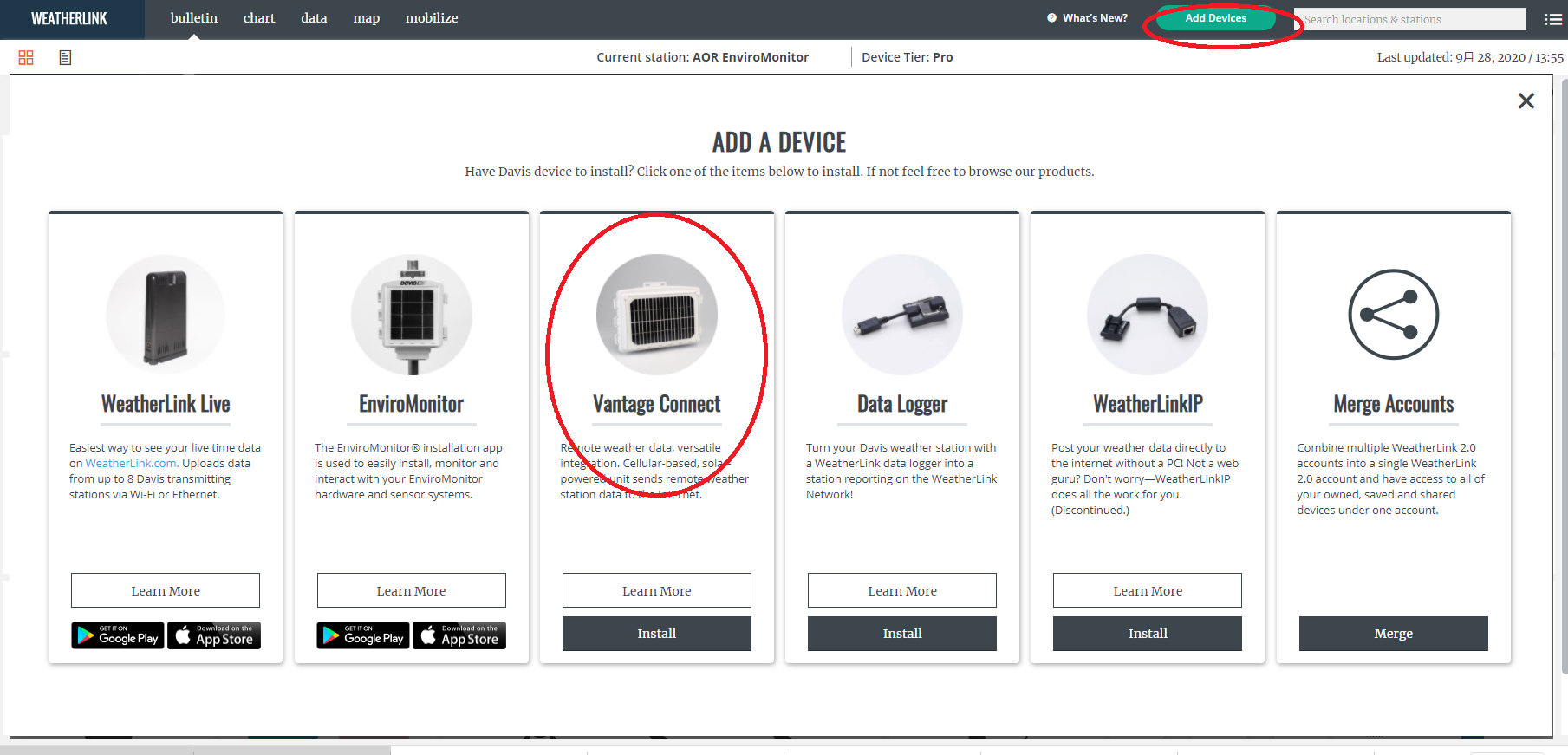Viewport: 1568px width, 755px height.
Task: Go to the map tab
Action: pyautogui.click(x=367, y=18)
